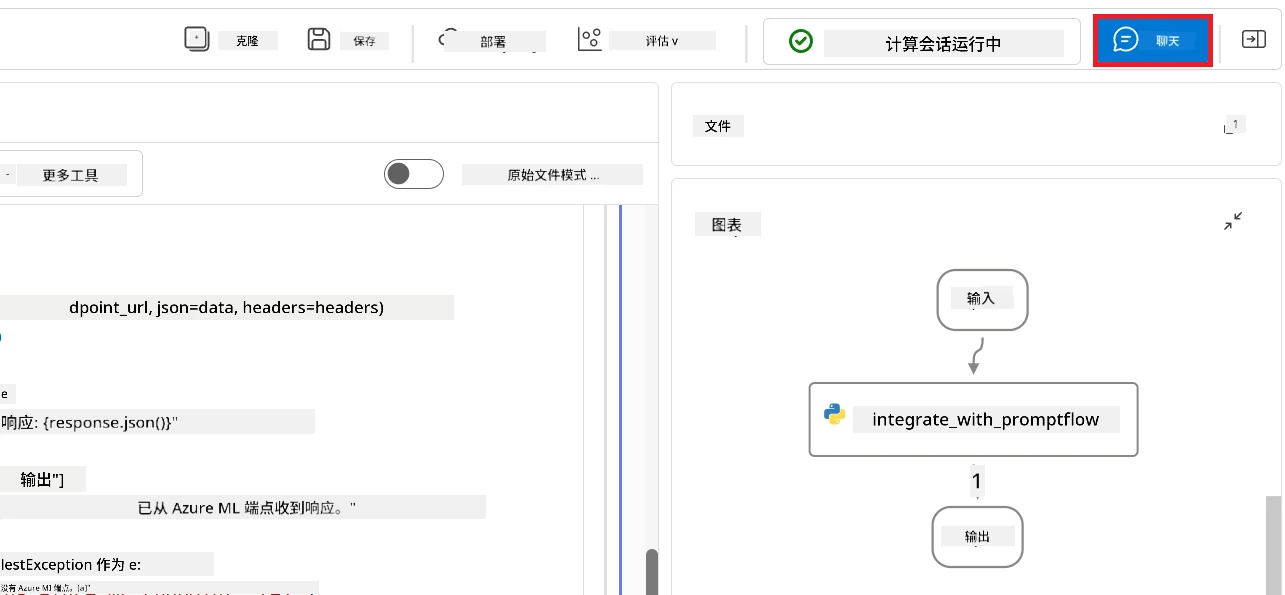1285x595 pixels.
Task: Click the code line with json=data, headers=headers
Action: (x=227, y=308)
